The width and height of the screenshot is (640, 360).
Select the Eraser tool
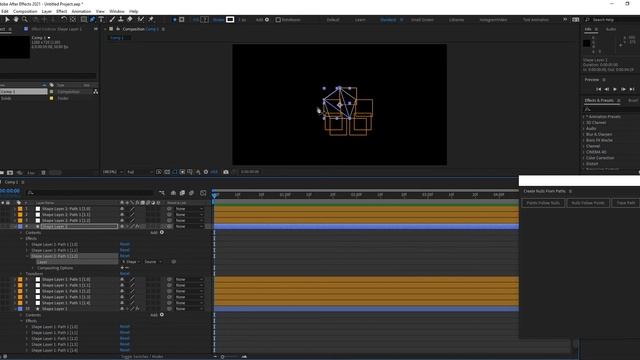point(130,19)
